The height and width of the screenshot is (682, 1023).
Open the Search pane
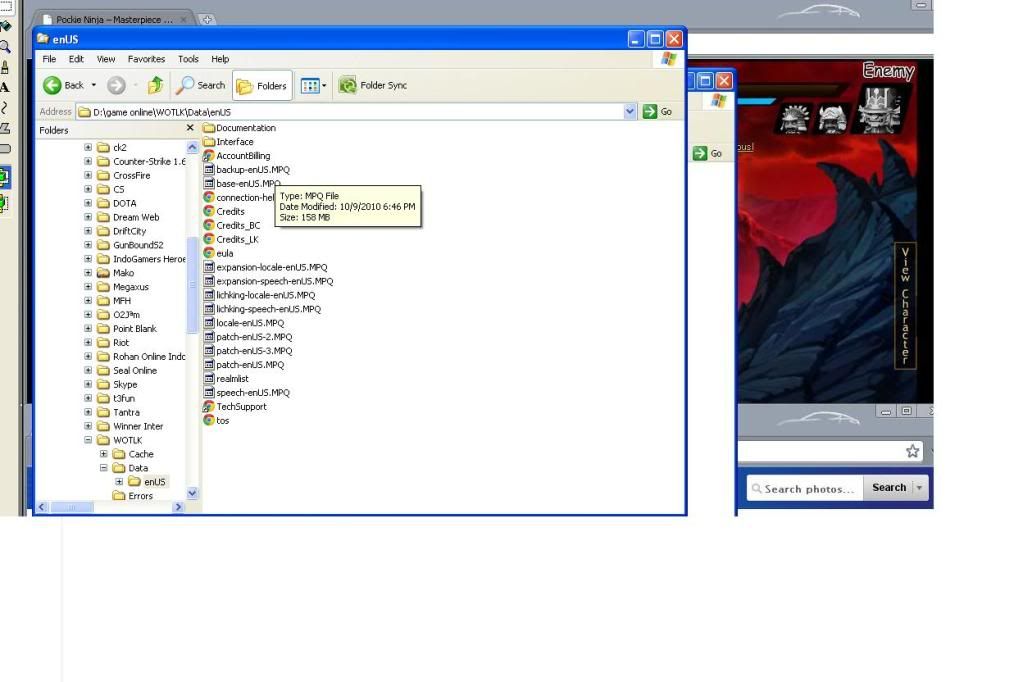click(202, 85)
